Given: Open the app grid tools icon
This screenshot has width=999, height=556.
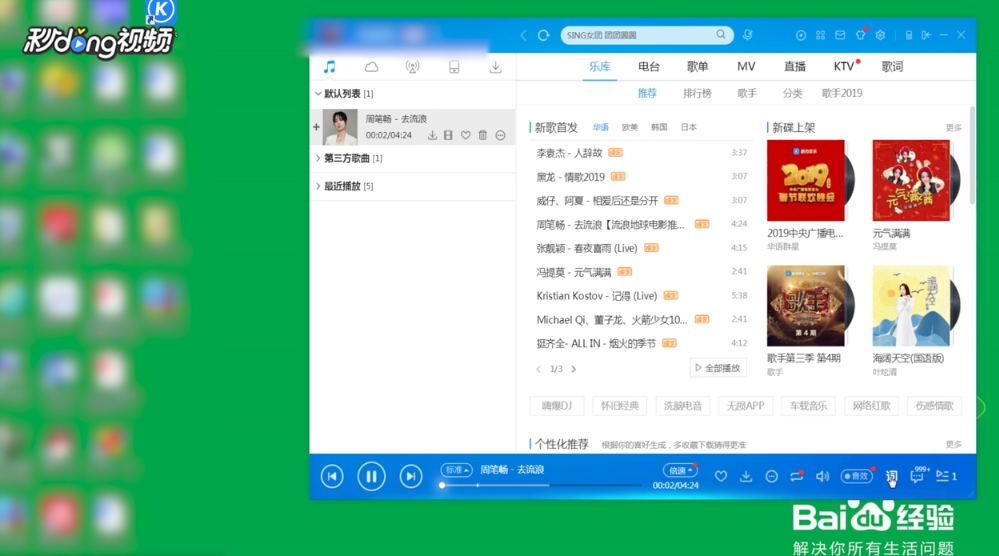Looking at the screenshot, I should tap(821, 35).
